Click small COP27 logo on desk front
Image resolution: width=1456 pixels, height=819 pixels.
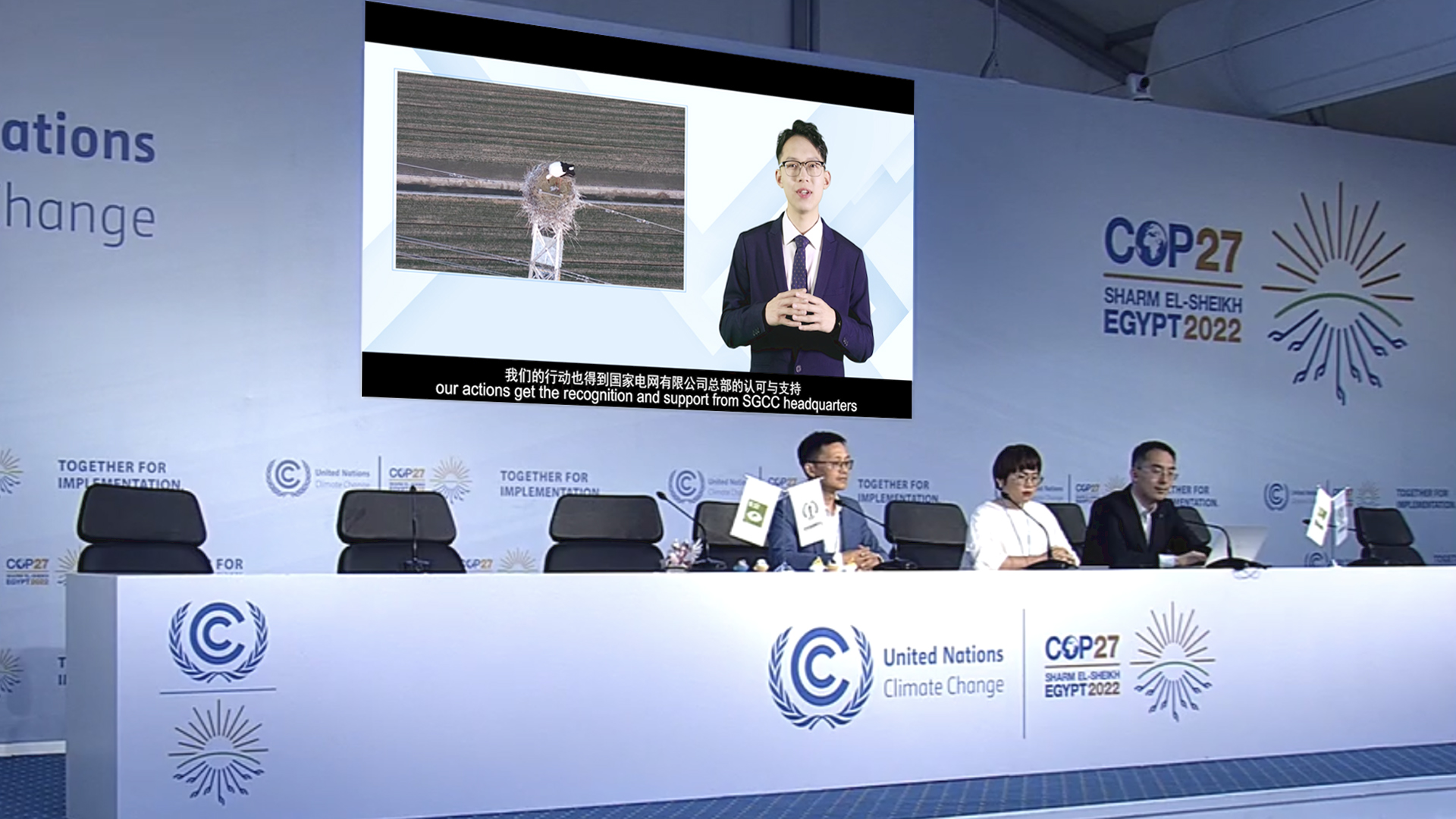pos(1081,666)
